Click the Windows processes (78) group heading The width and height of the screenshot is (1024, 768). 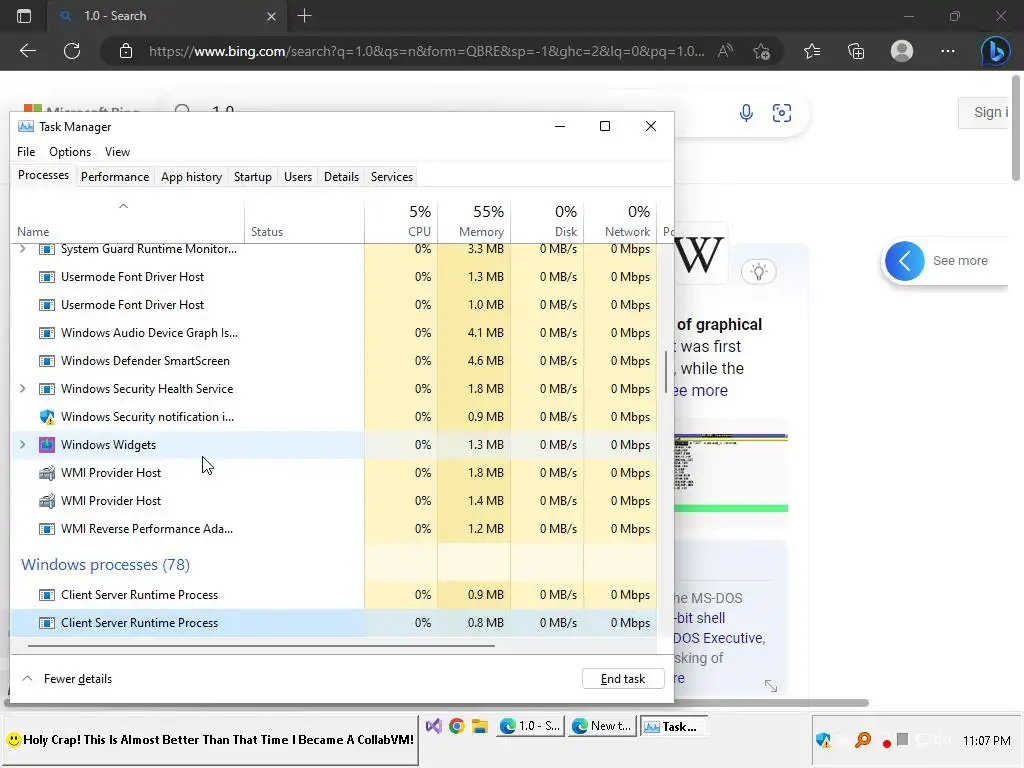click(105, 564)
